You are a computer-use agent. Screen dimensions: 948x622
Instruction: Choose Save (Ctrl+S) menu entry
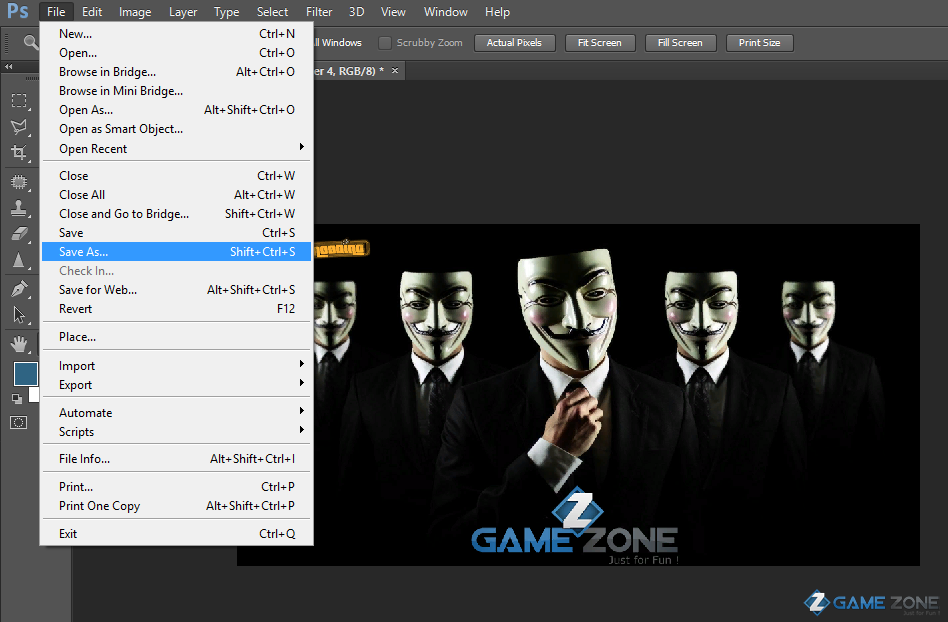(177, 233)
